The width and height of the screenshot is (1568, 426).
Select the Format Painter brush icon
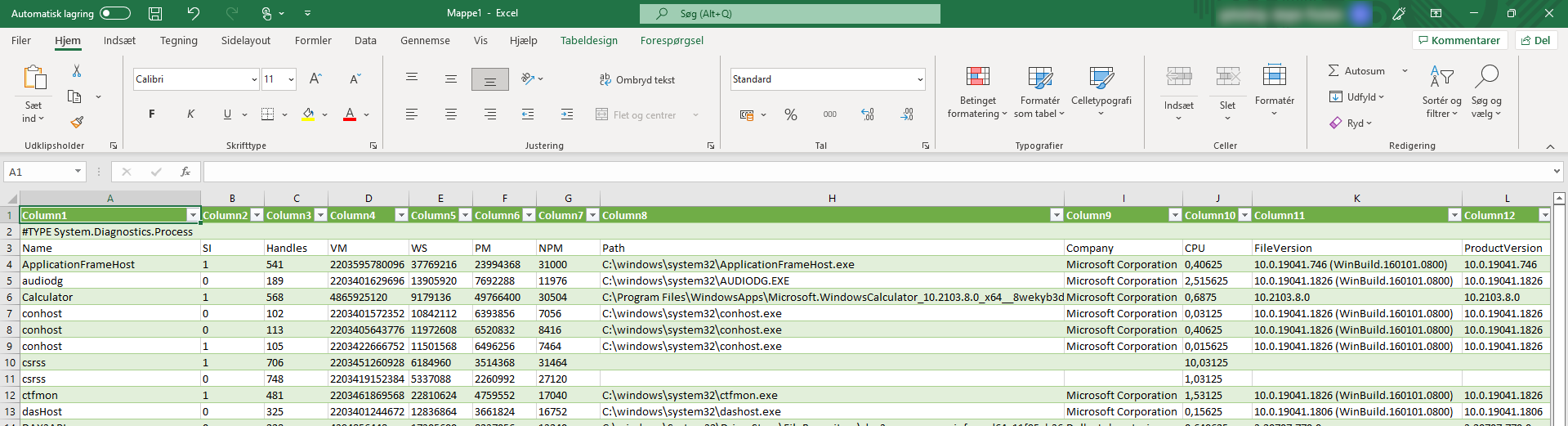pos(77,122)
